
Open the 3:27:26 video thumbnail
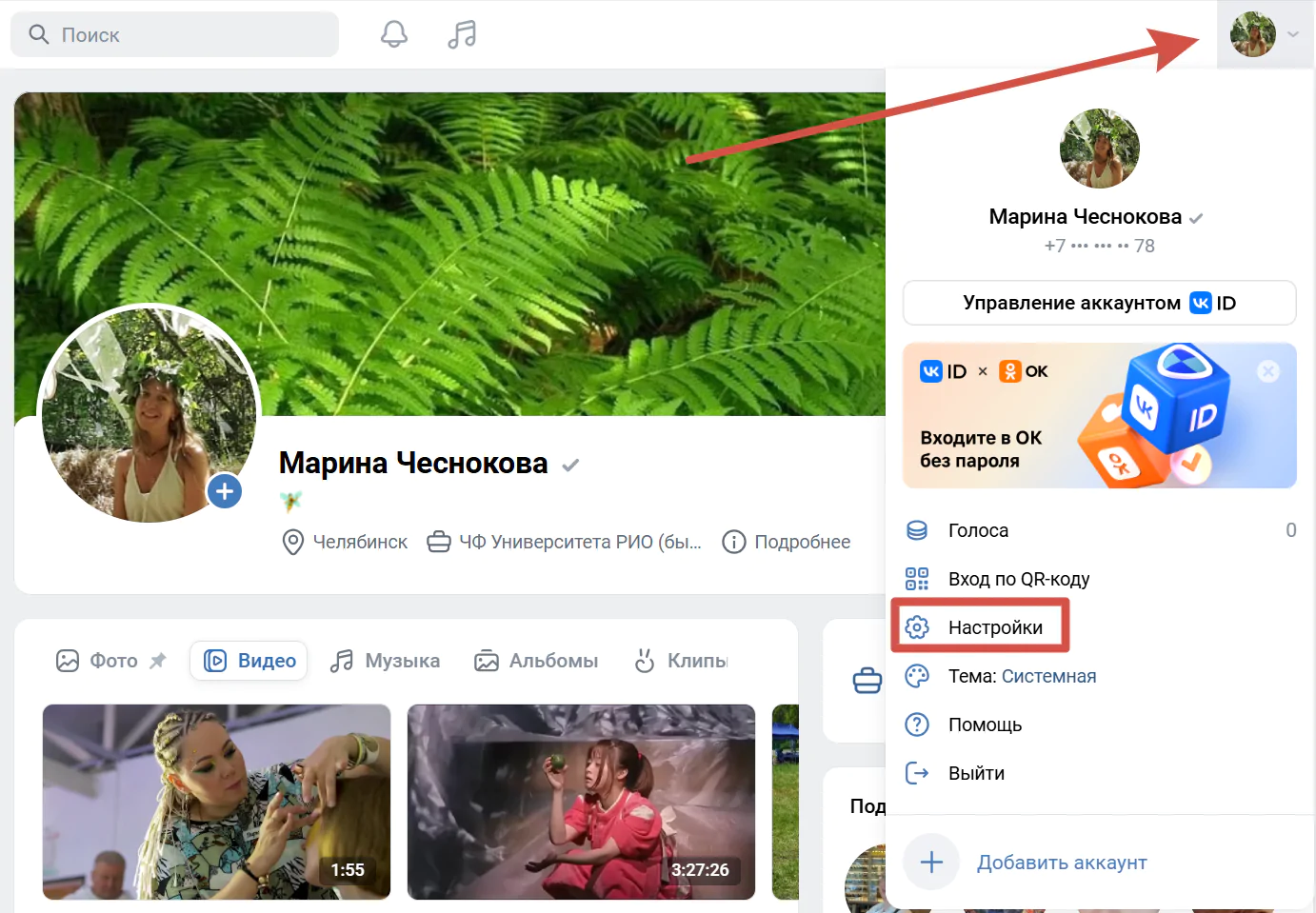(x=581, y=802)
